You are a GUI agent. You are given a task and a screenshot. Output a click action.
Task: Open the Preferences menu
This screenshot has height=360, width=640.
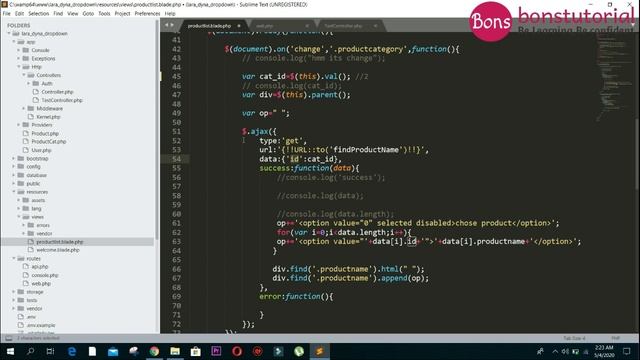point(147,13)
